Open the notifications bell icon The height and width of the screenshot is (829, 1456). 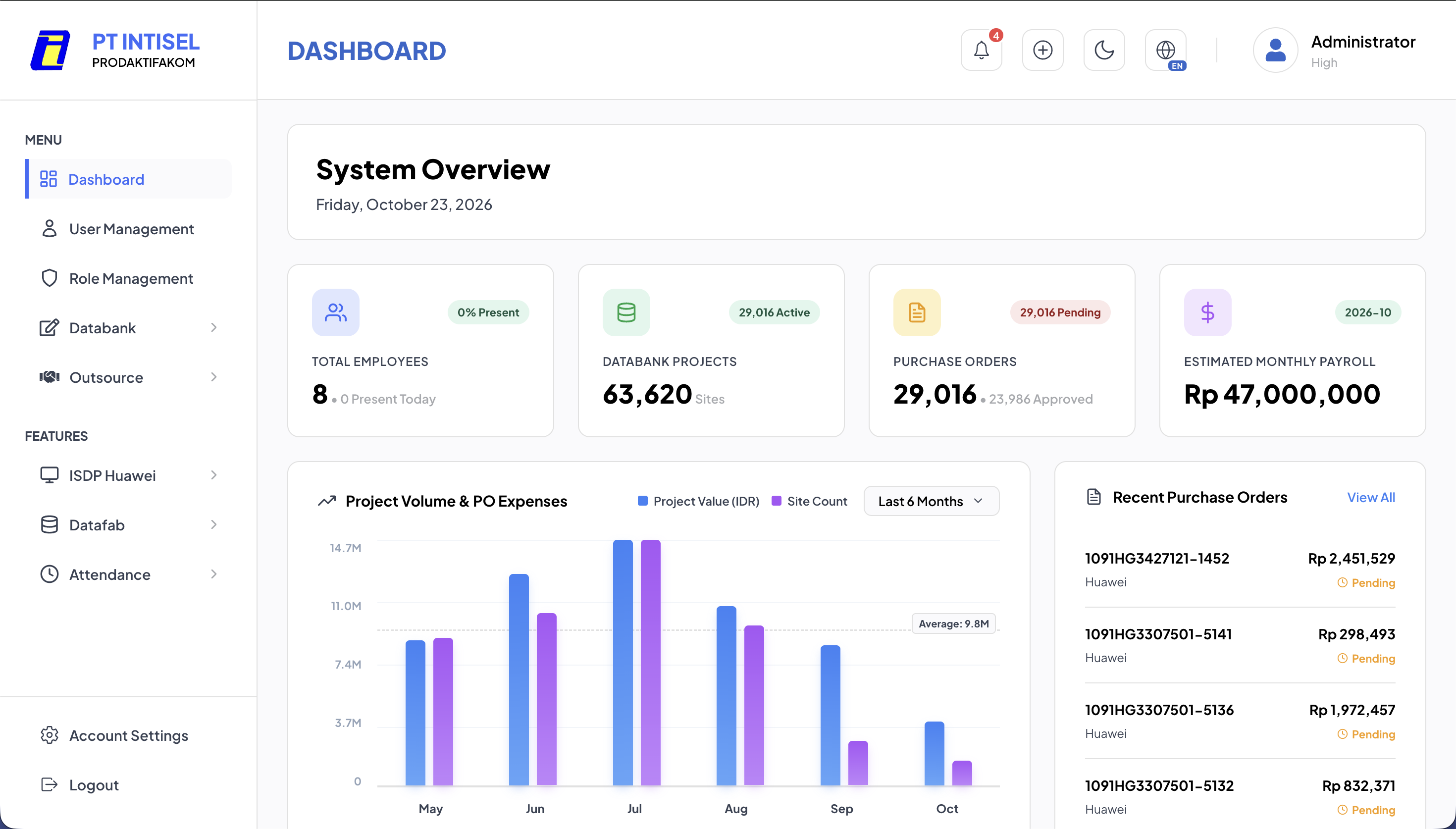[981, 50]
